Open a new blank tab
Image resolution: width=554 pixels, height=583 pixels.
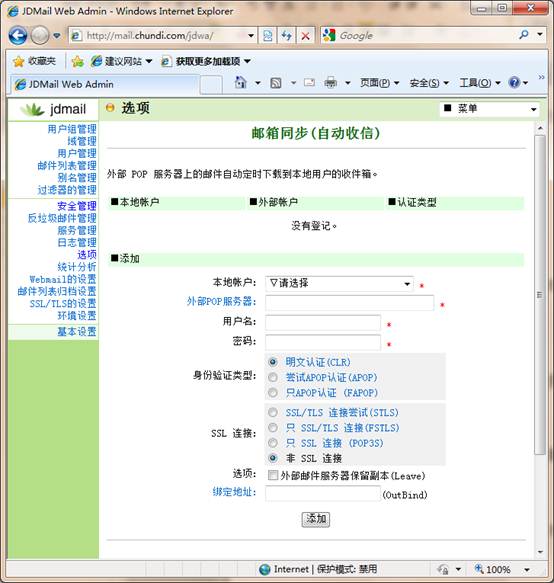point(211,84)
